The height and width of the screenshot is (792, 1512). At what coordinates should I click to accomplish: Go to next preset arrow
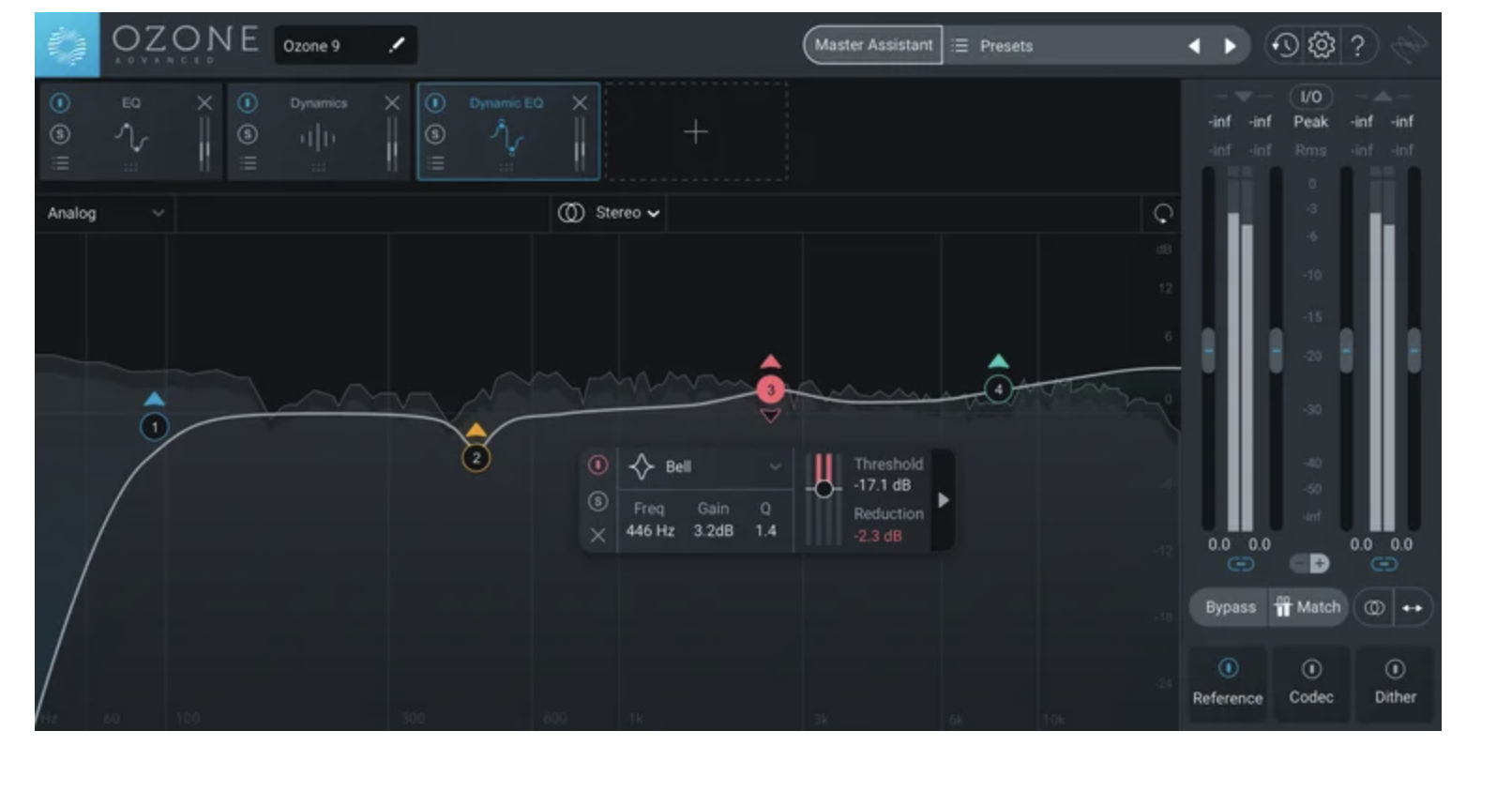1230,46
